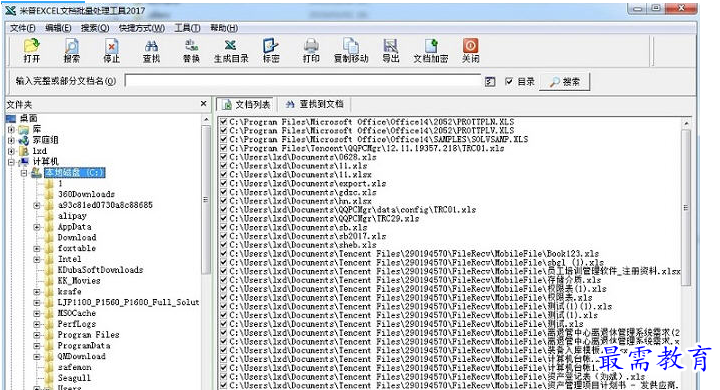This screenshot has height=390, width=720.
Task: Close the 文件夹 panel with X
Action: (203, 104)
